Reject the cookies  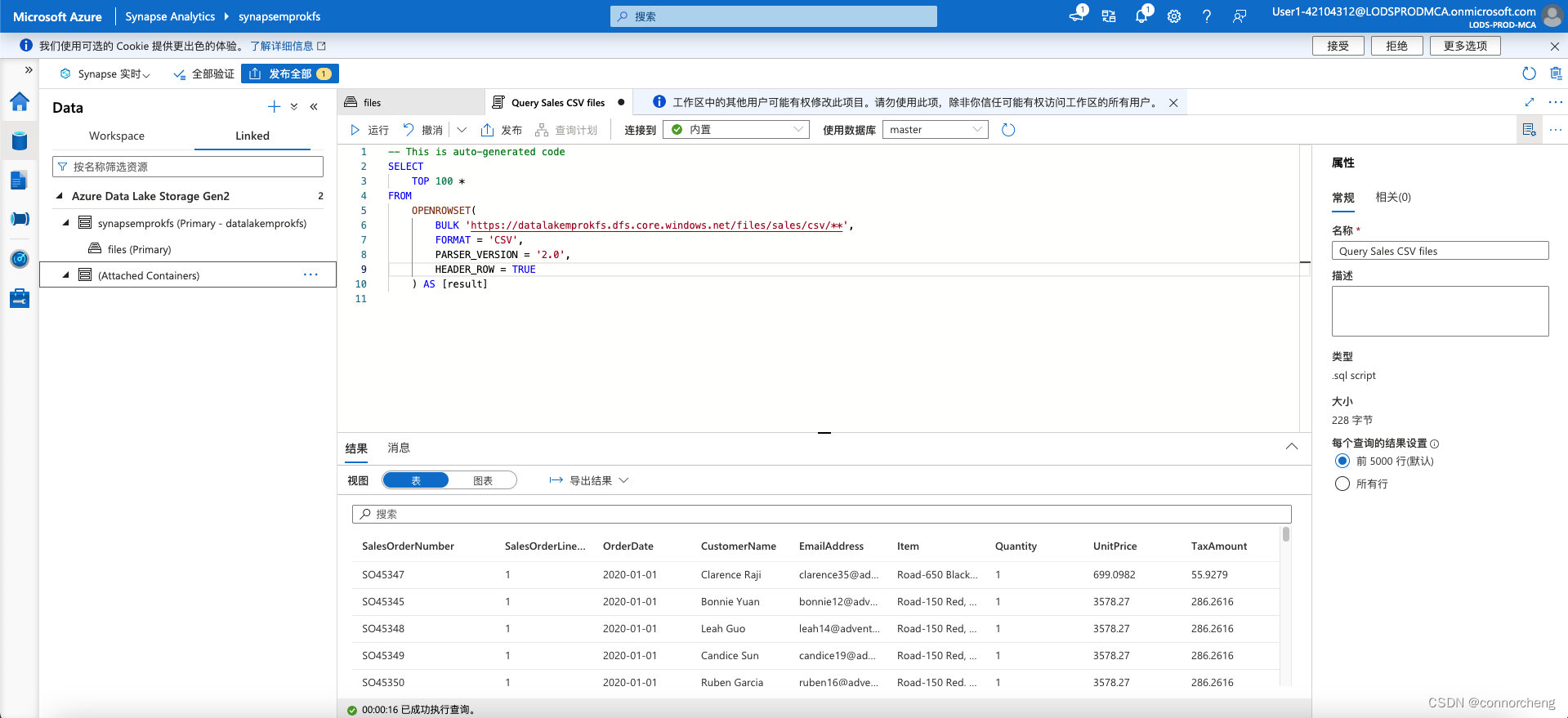1397,46
